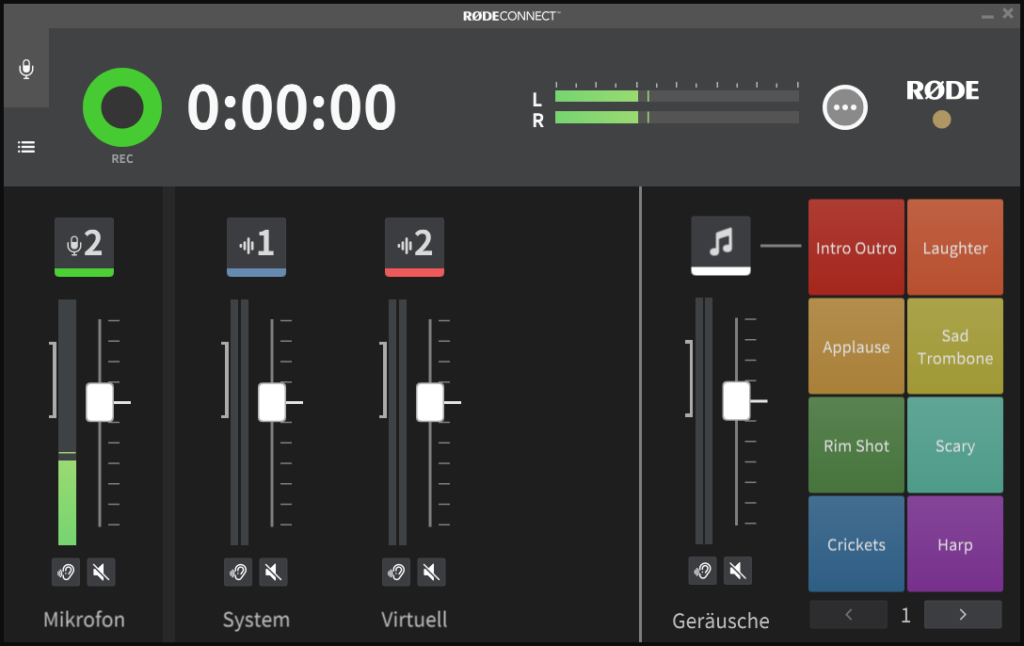Click the Virtuell fader handle
The height and width of the screenshot is (646, 1024).
click(430, 402)
